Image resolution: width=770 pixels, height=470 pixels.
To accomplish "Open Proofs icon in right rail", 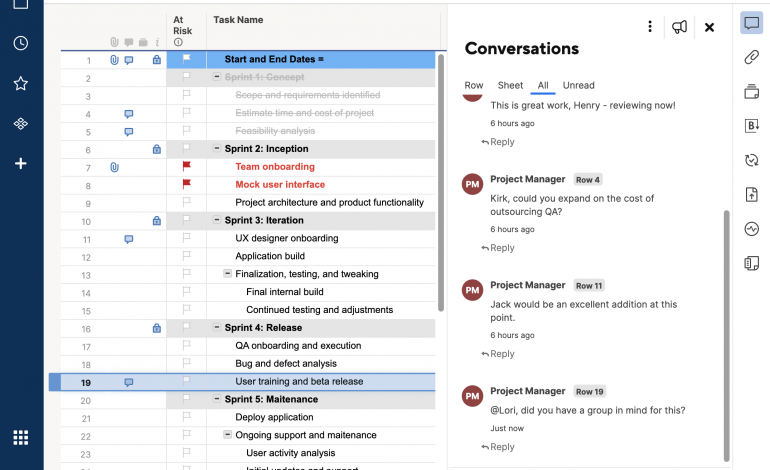I will point(751,91).
